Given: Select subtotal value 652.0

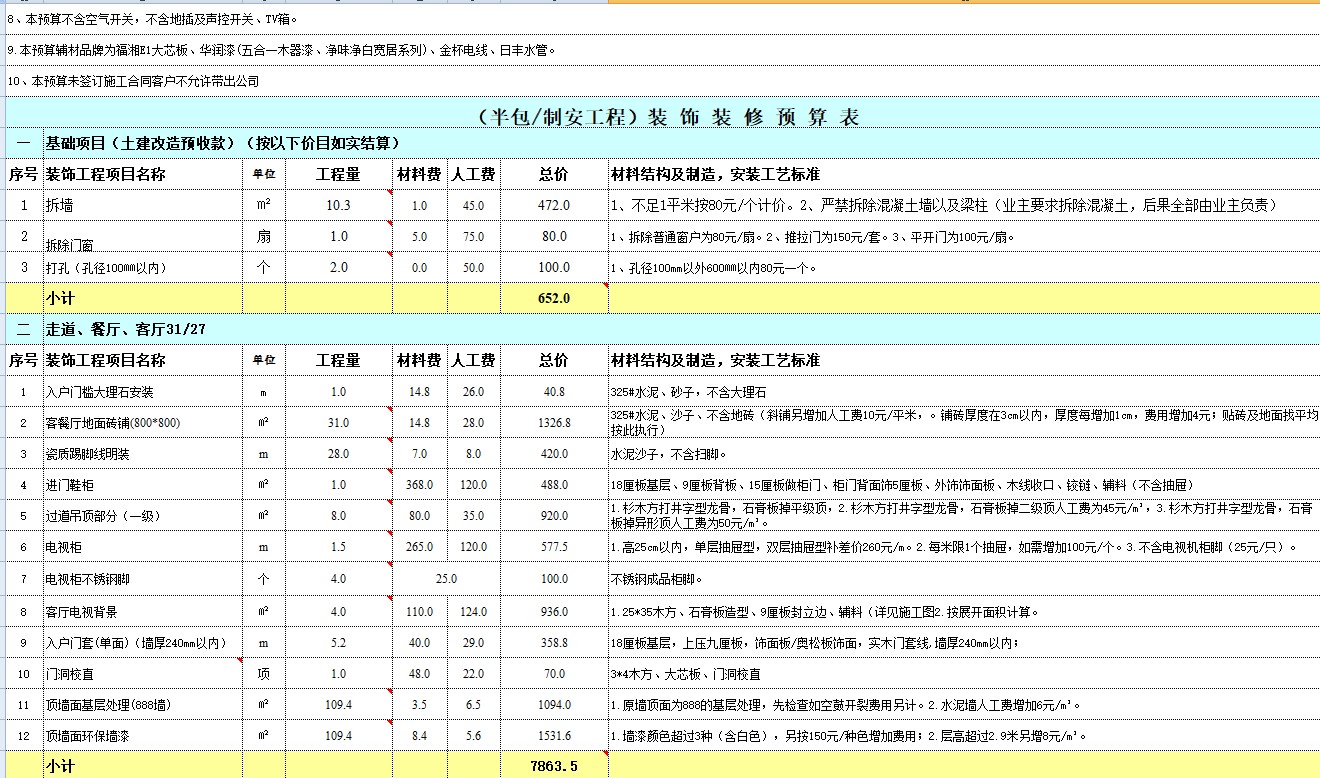Looking at the screenshot, I should (554, 298).
